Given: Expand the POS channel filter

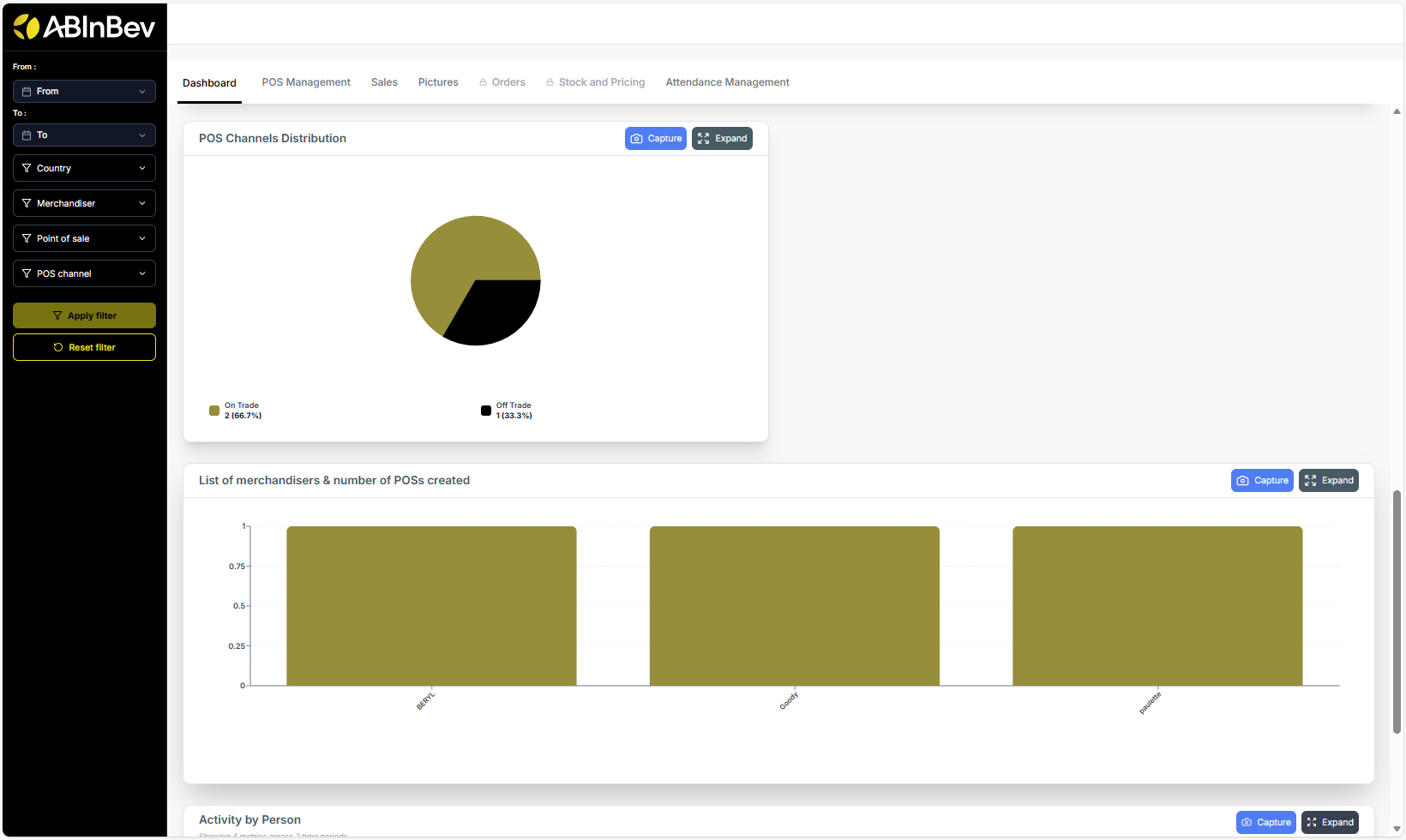Looking at the screenshot, I should 83,273.
